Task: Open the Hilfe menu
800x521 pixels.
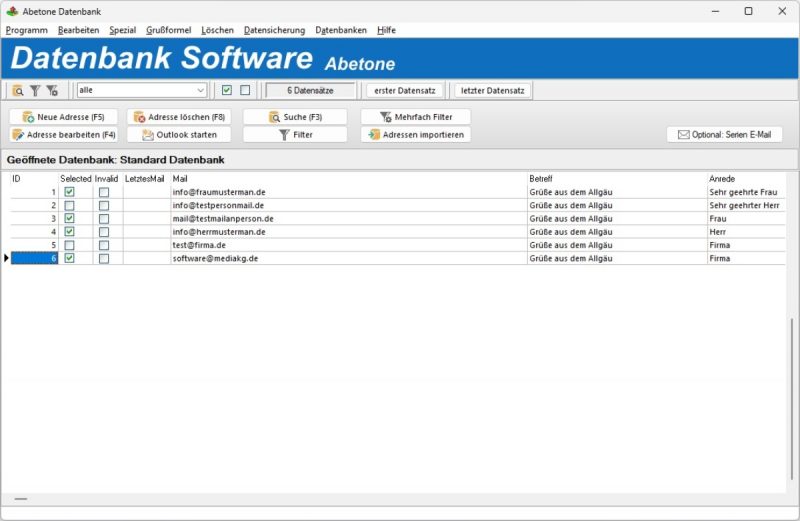Action: [386, 30]
